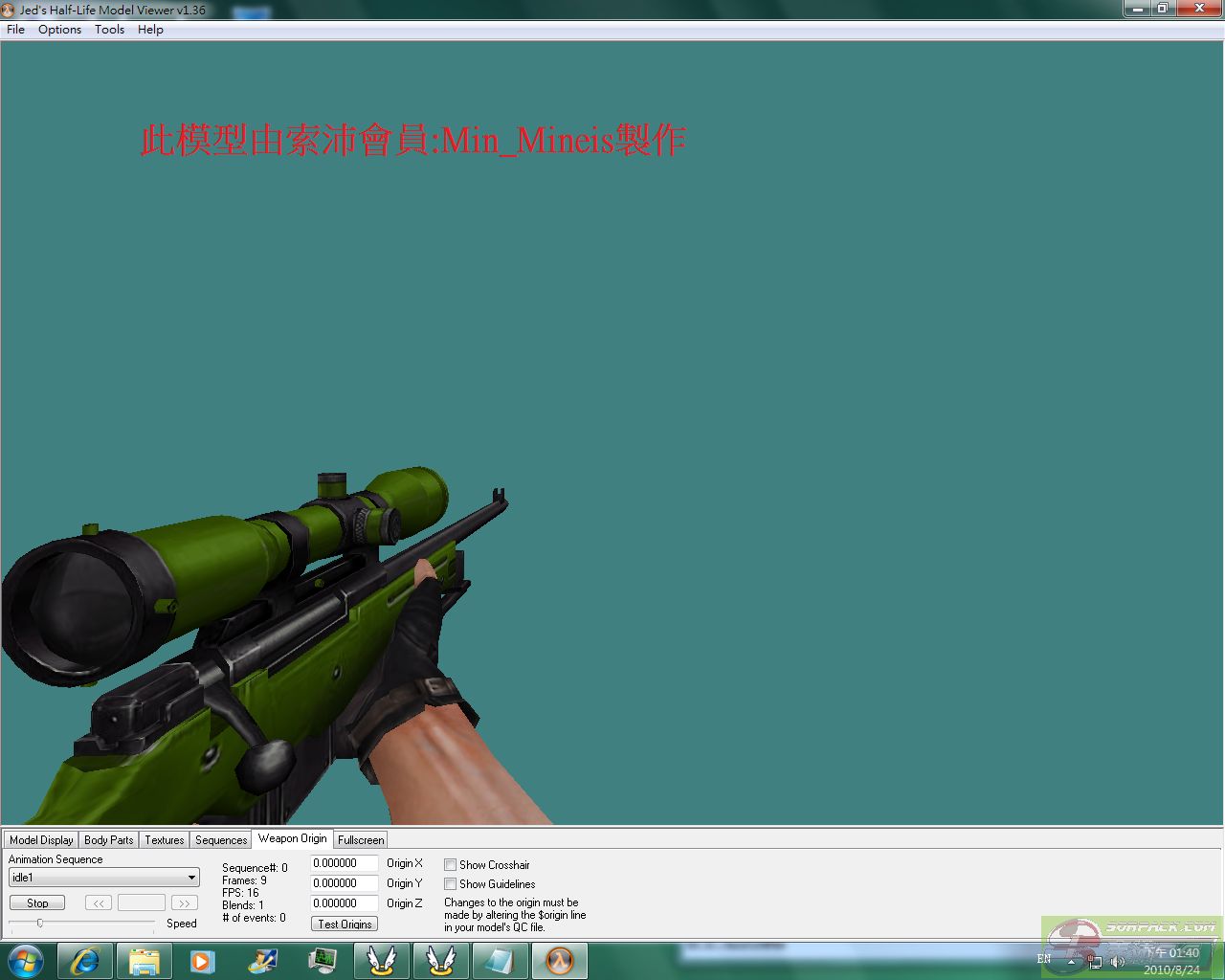The width and height of the screenshot is (1225, 980).
Task: Switch to the Textures tab
Action: tap(164, 840)
